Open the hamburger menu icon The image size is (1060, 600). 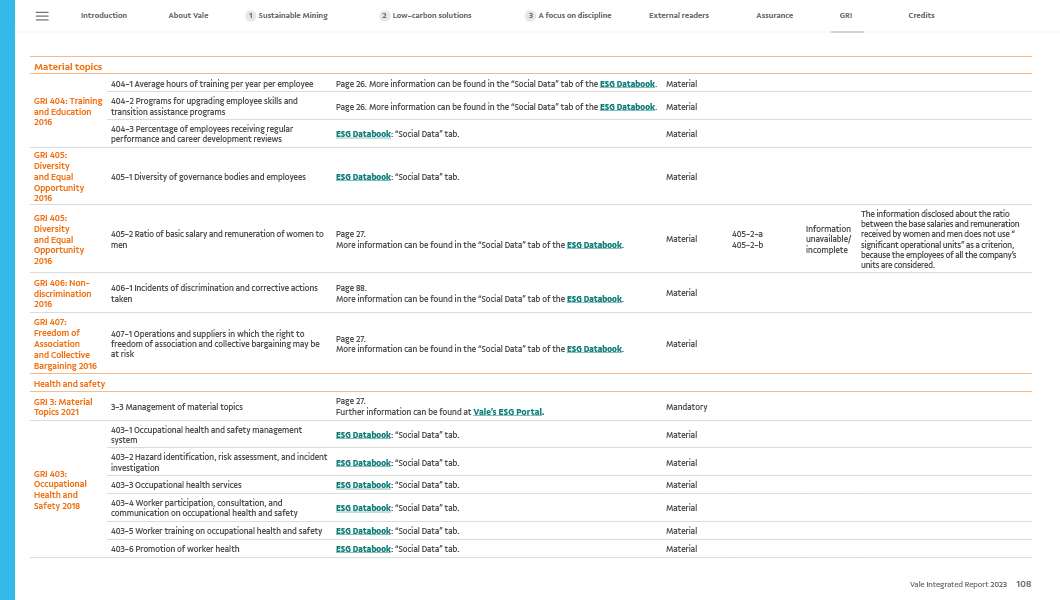(x=42, y=16)
